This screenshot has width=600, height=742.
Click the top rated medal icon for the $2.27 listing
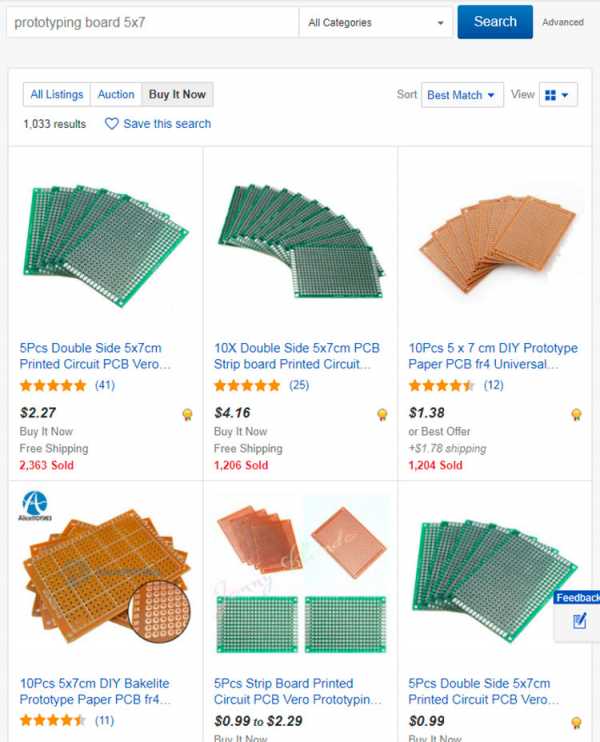tap(187, 415)
